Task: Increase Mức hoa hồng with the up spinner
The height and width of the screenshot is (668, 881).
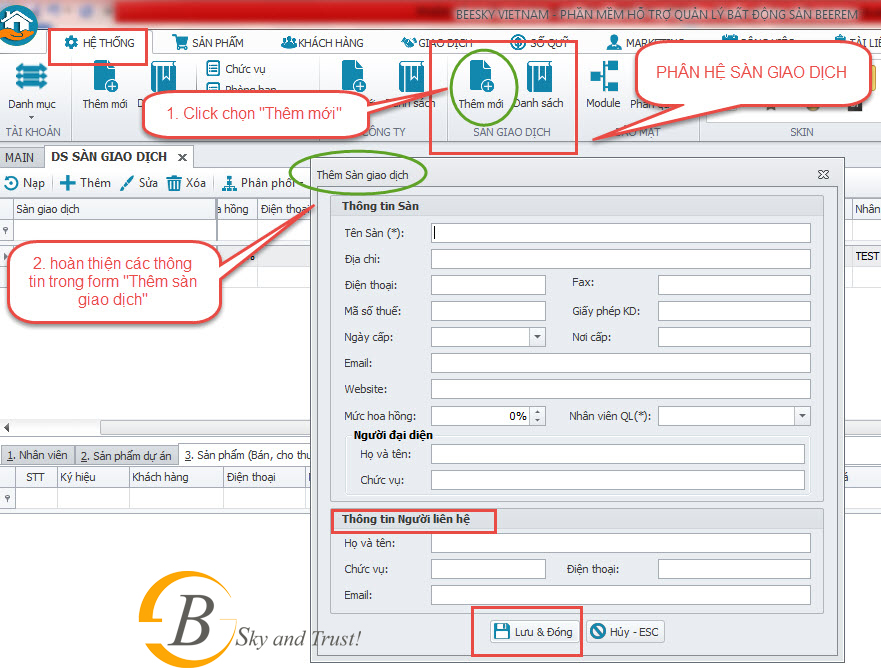Action: 538,411
